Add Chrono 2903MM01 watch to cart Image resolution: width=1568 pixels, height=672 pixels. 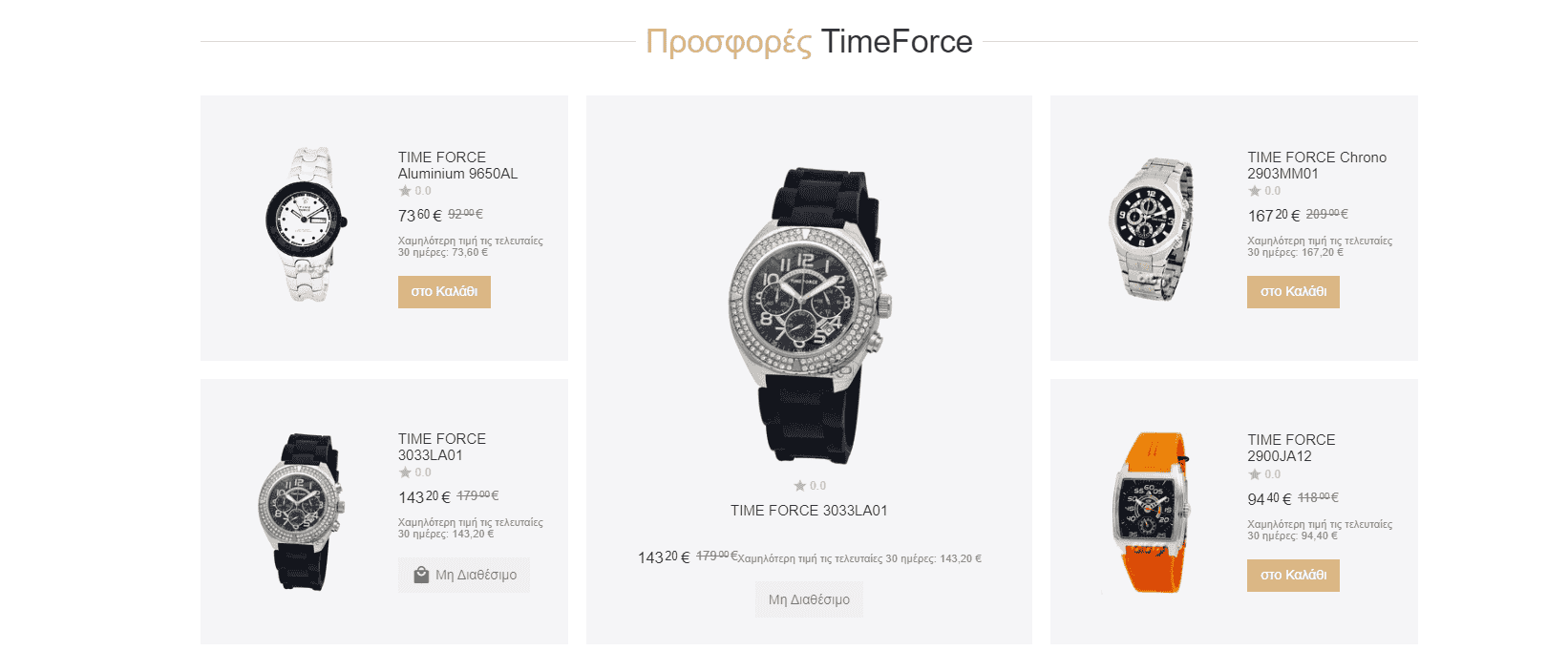pos(1293,292)
